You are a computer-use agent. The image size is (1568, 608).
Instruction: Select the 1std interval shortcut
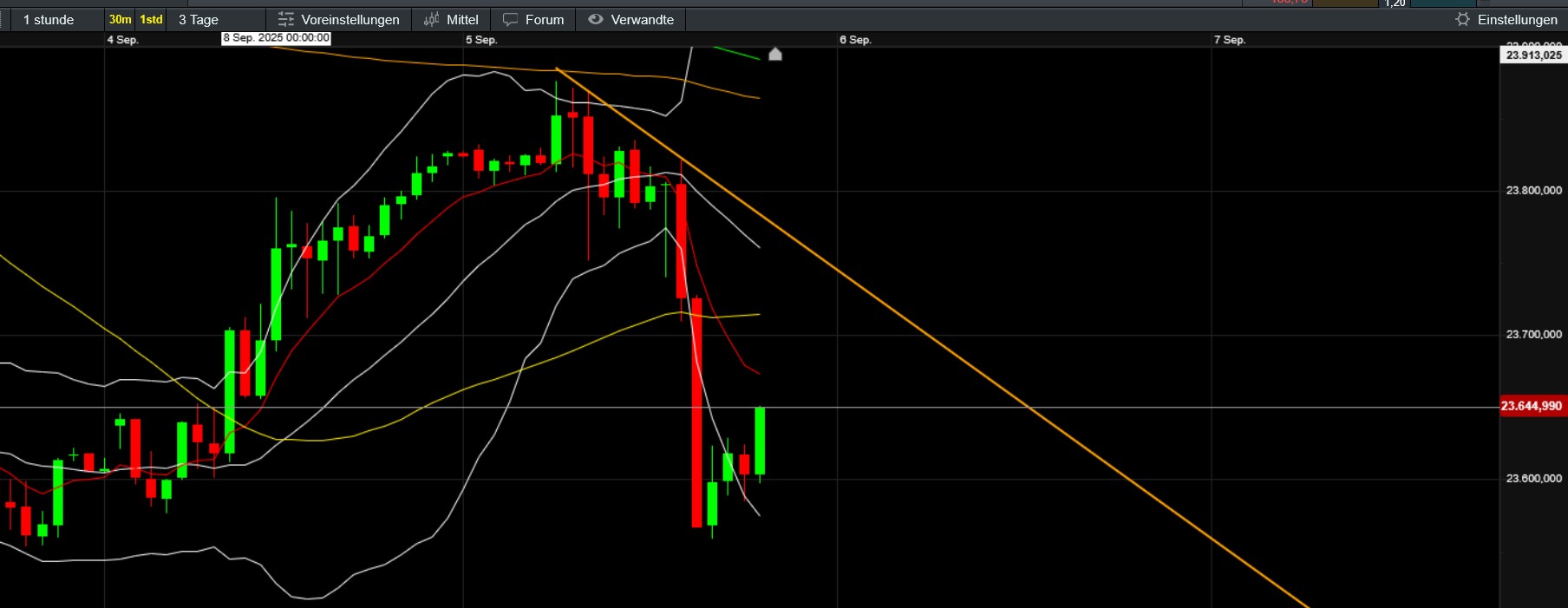pos(151,19)
